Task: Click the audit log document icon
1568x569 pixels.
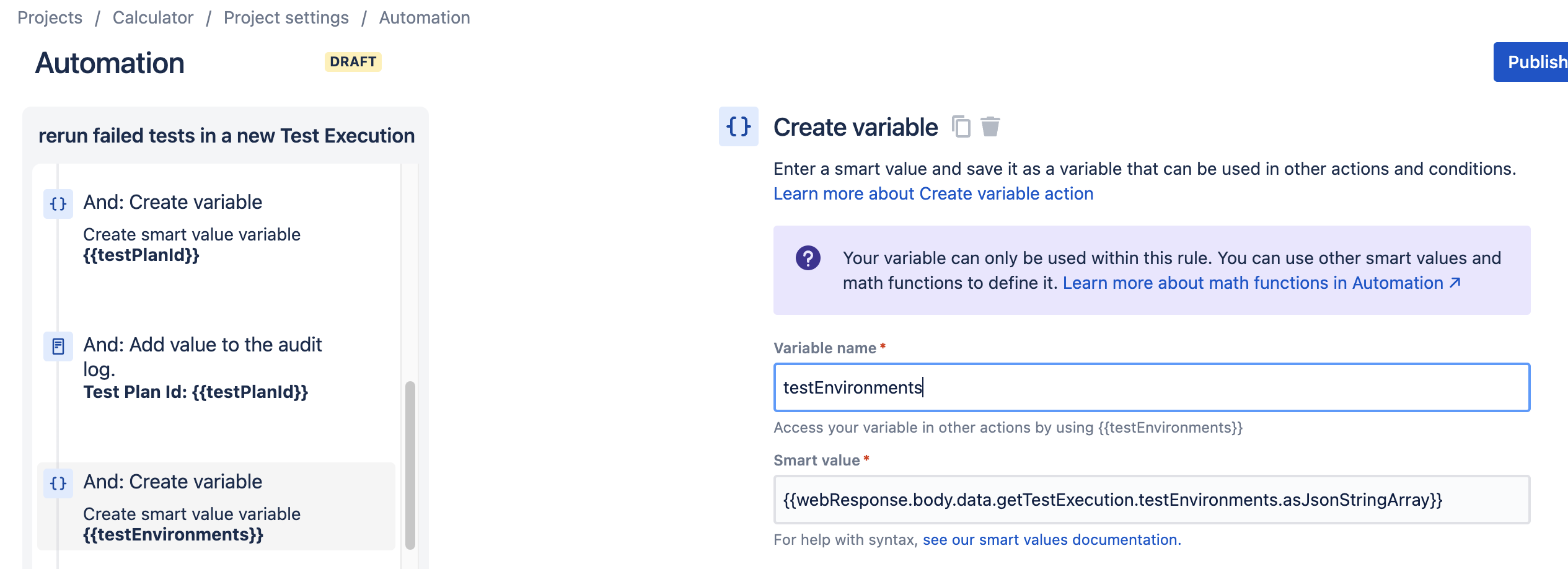Action: coord(58,346)
